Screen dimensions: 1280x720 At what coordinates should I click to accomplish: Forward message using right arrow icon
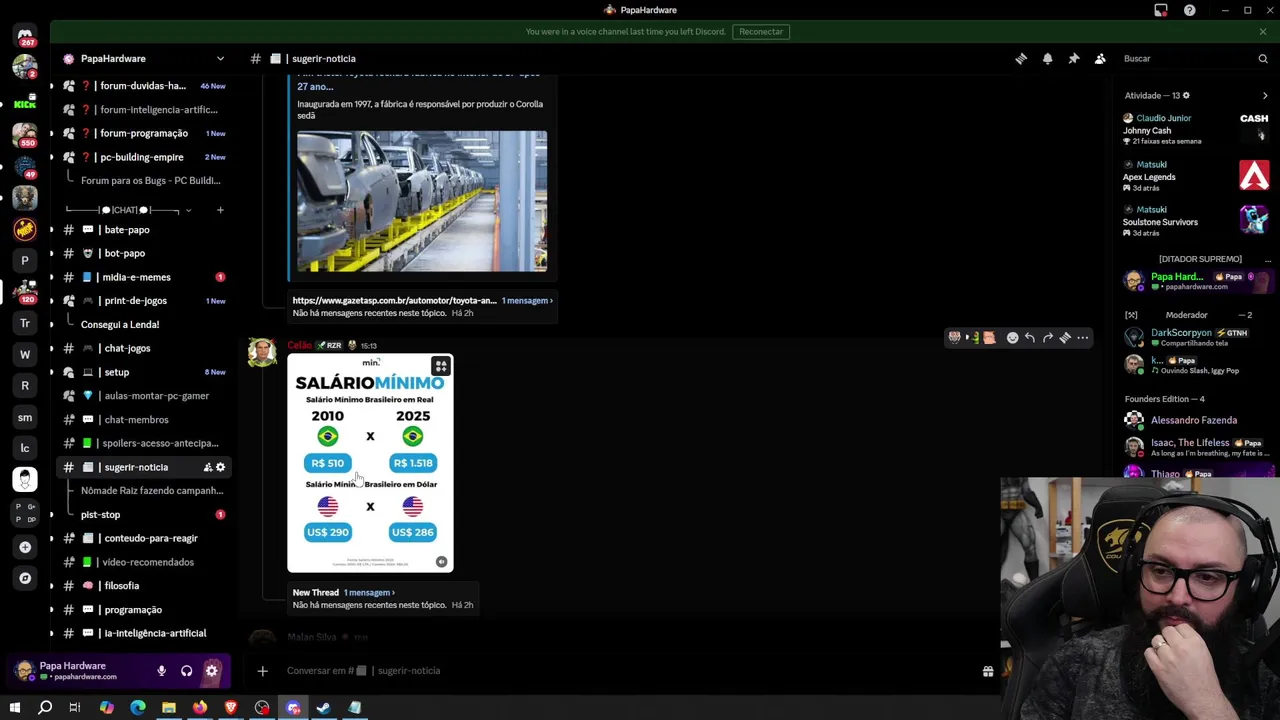pyautogui.click(x=1048, y=338)
